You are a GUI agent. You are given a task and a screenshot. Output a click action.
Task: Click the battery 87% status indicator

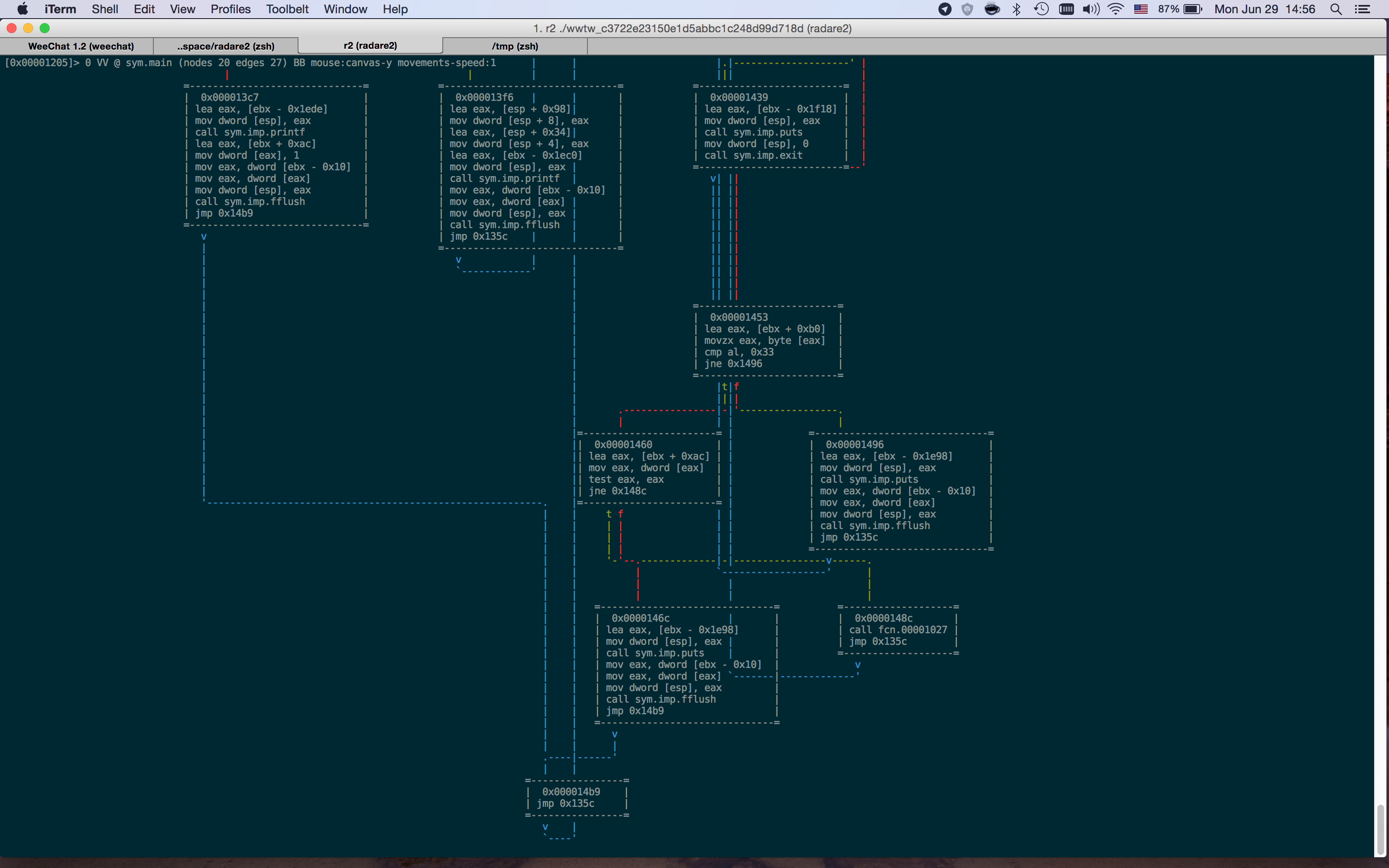pos(1180,9)
